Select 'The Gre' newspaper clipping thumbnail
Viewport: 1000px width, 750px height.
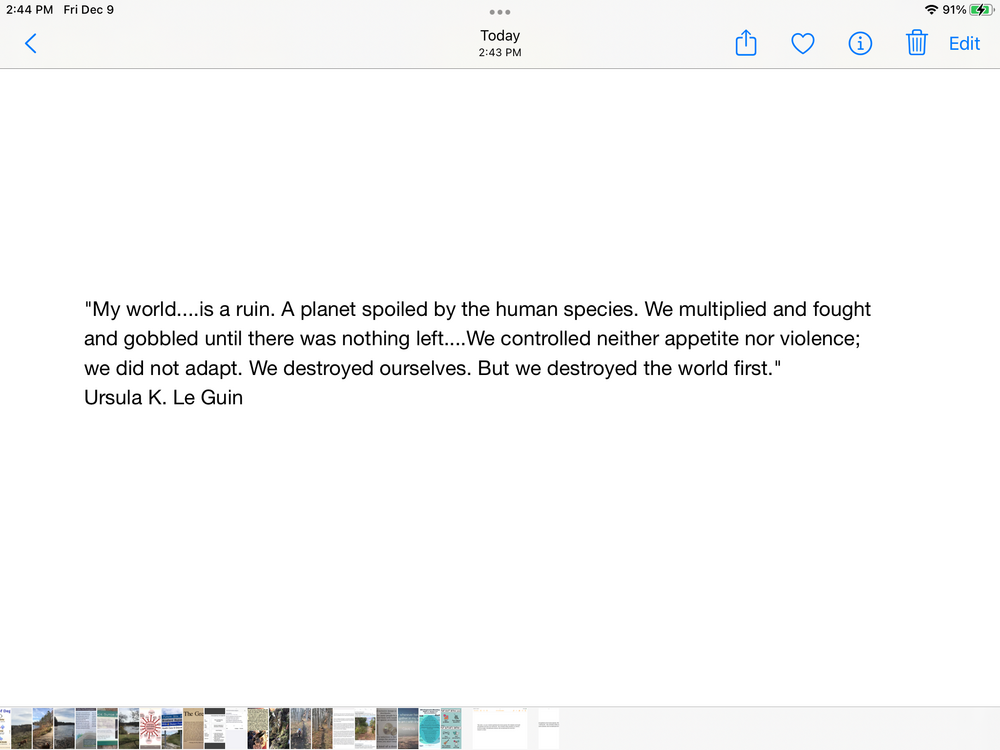coord(193,728)
